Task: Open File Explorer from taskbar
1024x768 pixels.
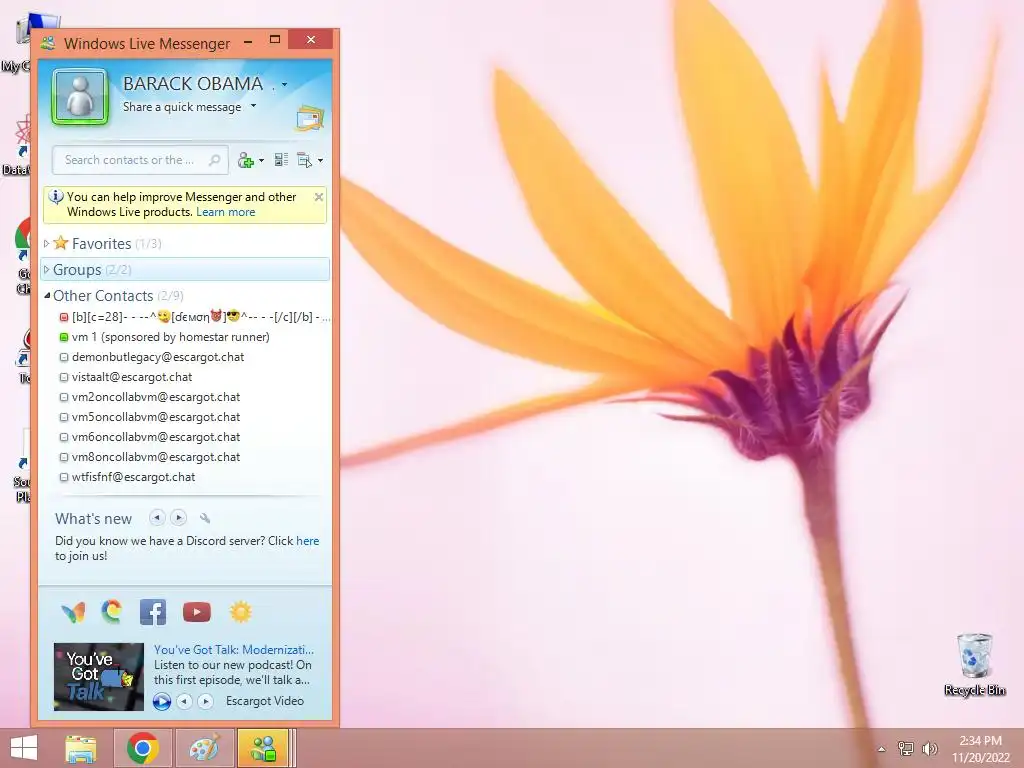Action: click(81, 748)
